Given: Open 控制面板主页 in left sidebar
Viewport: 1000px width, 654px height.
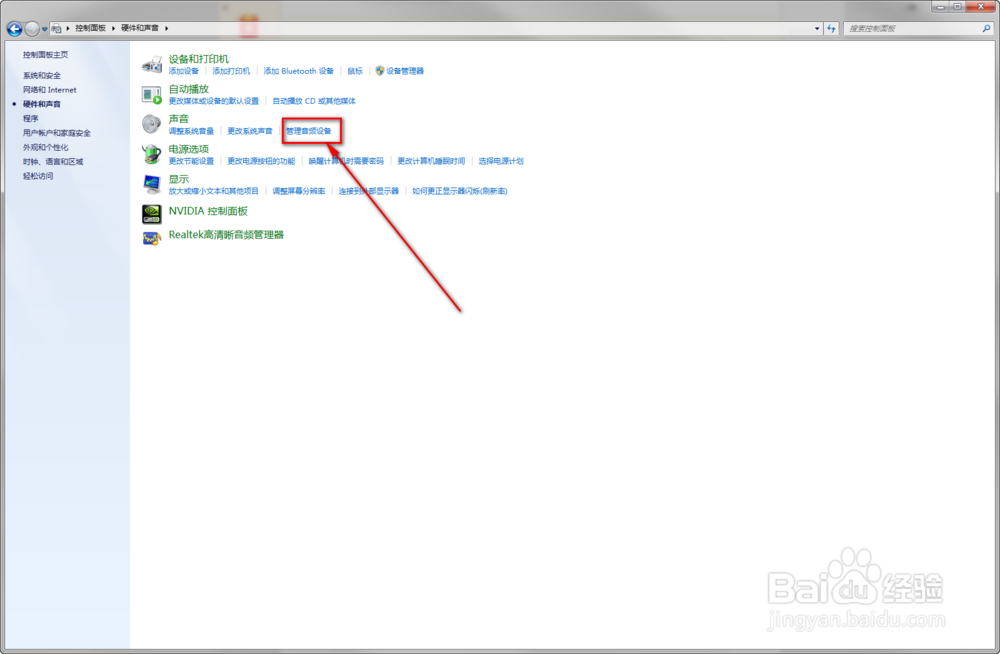Looking at the screenshot, I should coord(45,55).
